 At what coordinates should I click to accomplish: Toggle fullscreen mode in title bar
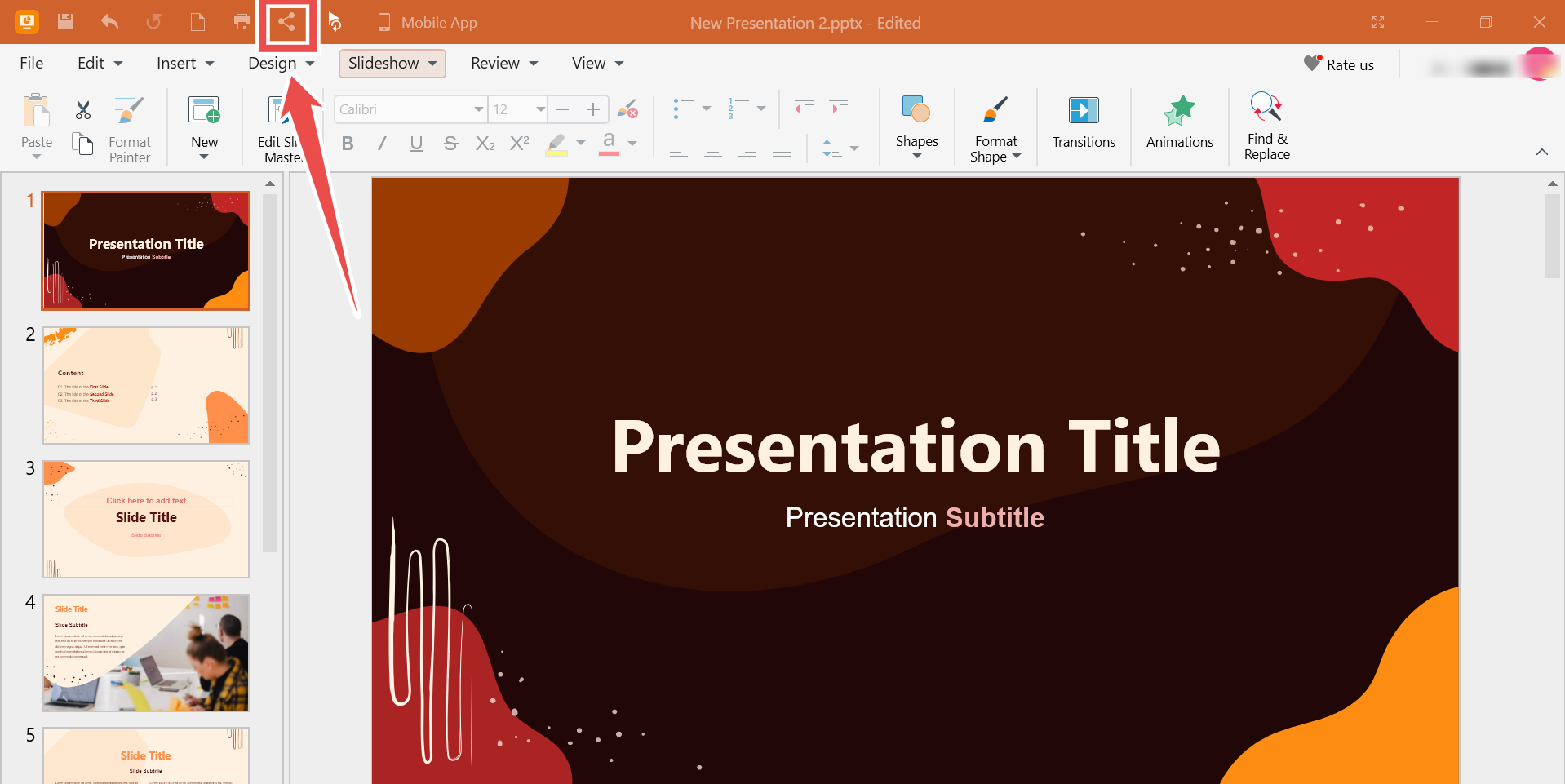click(1378, 22)
